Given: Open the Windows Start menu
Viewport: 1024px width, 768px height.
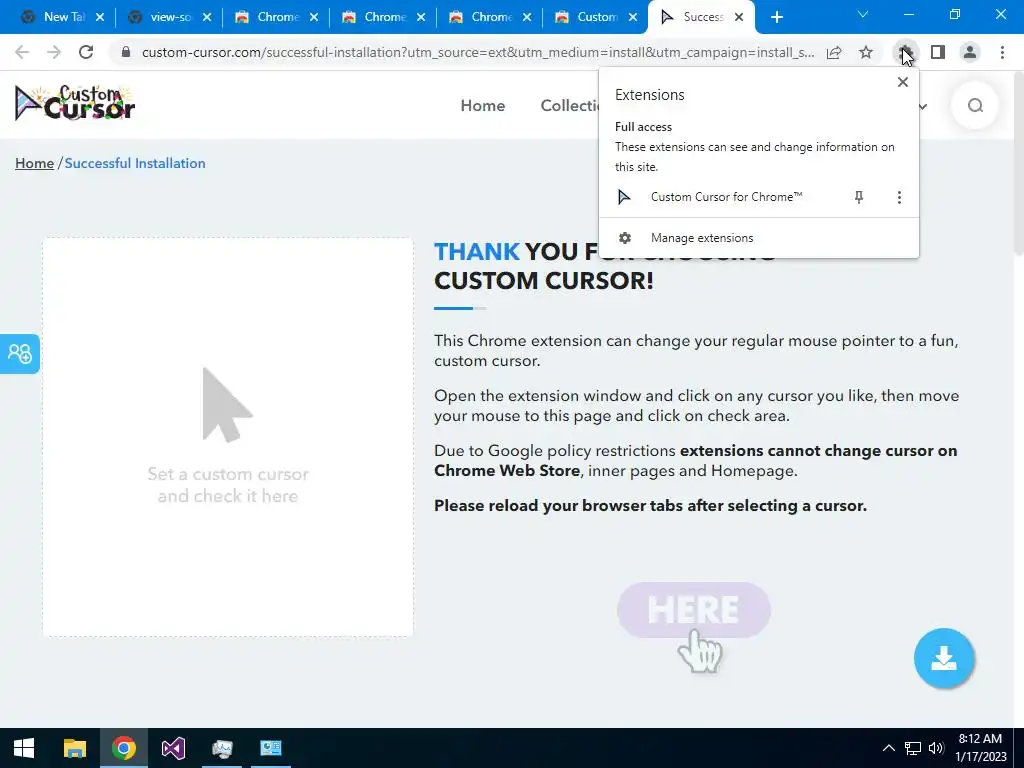Looking at the screenshot, I should (24, 748).
